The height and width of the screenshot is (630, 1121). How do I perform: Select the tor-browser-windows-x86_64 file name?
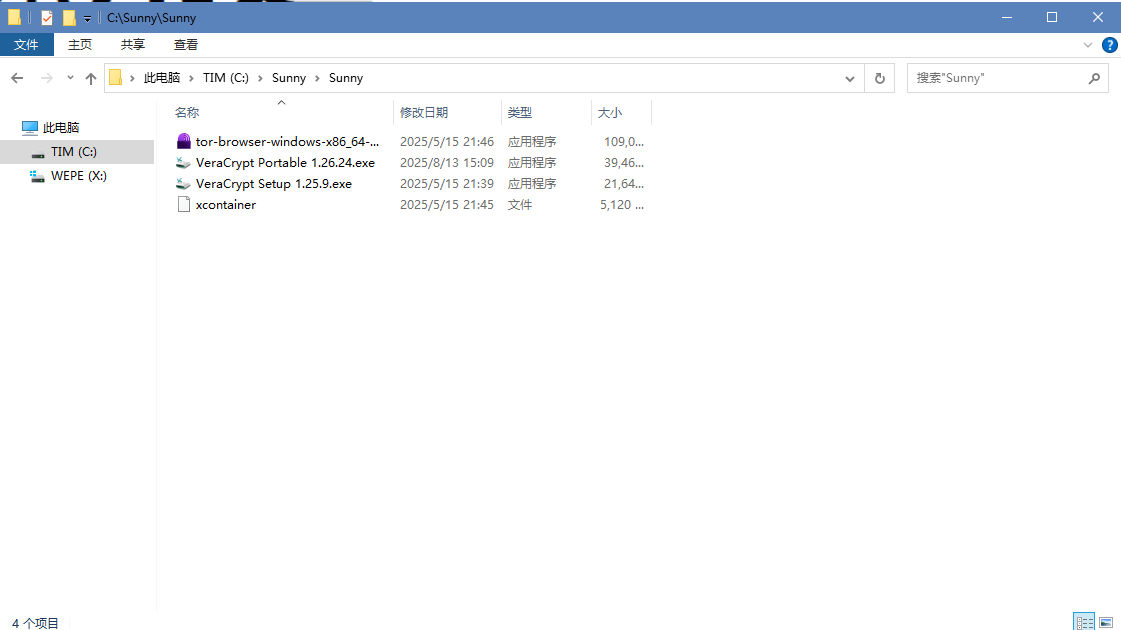coord(287,142)
